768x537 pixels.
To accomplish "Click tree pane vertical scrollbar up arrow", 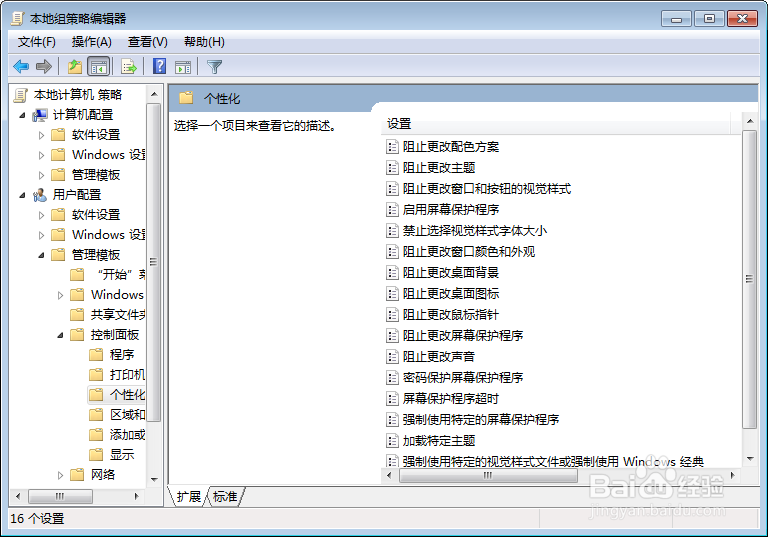I will [154, 94].
